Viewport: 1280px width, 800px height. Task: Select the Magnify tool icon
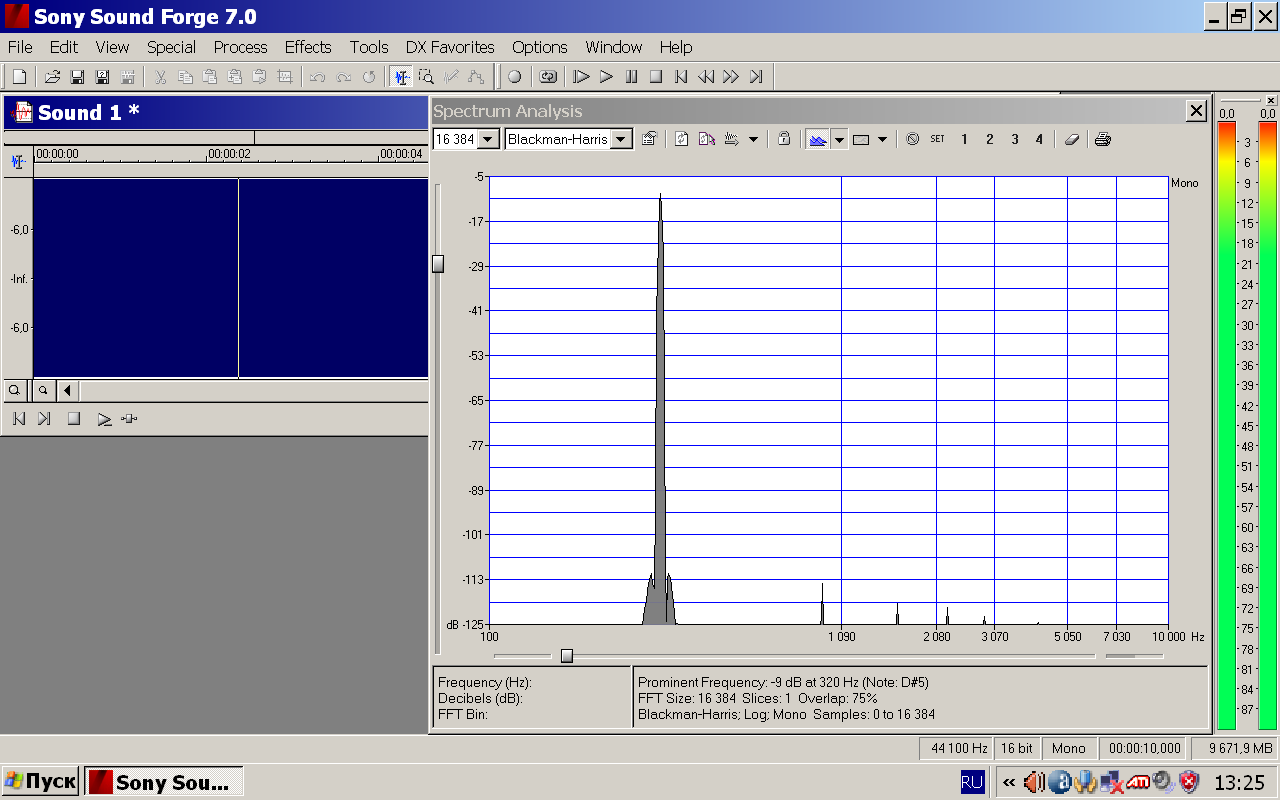click(427, 77)
